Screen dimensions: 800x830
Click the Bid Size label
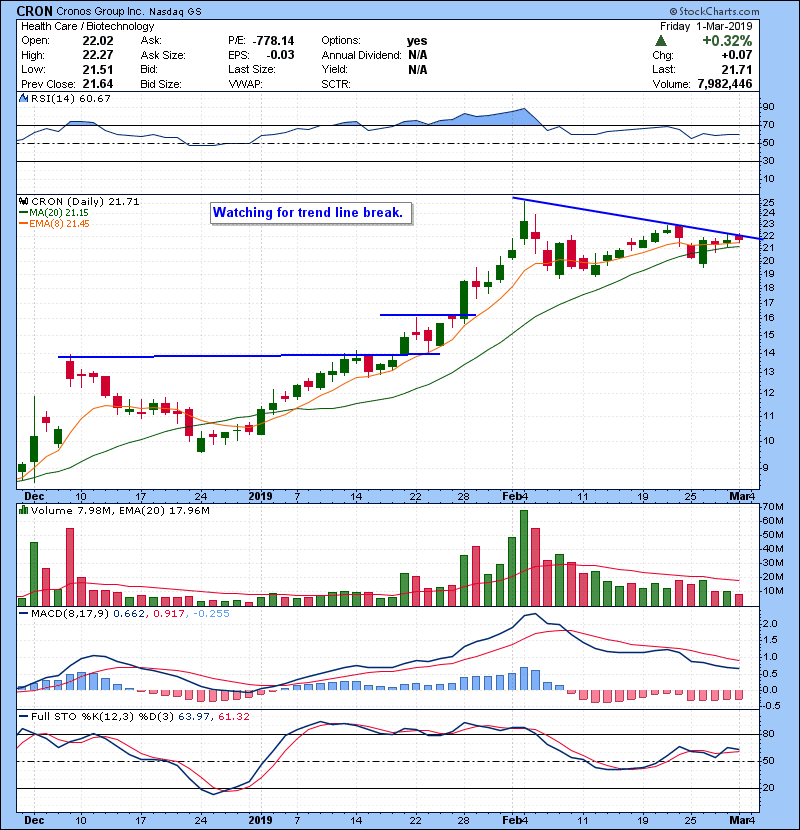click(161, 84)
